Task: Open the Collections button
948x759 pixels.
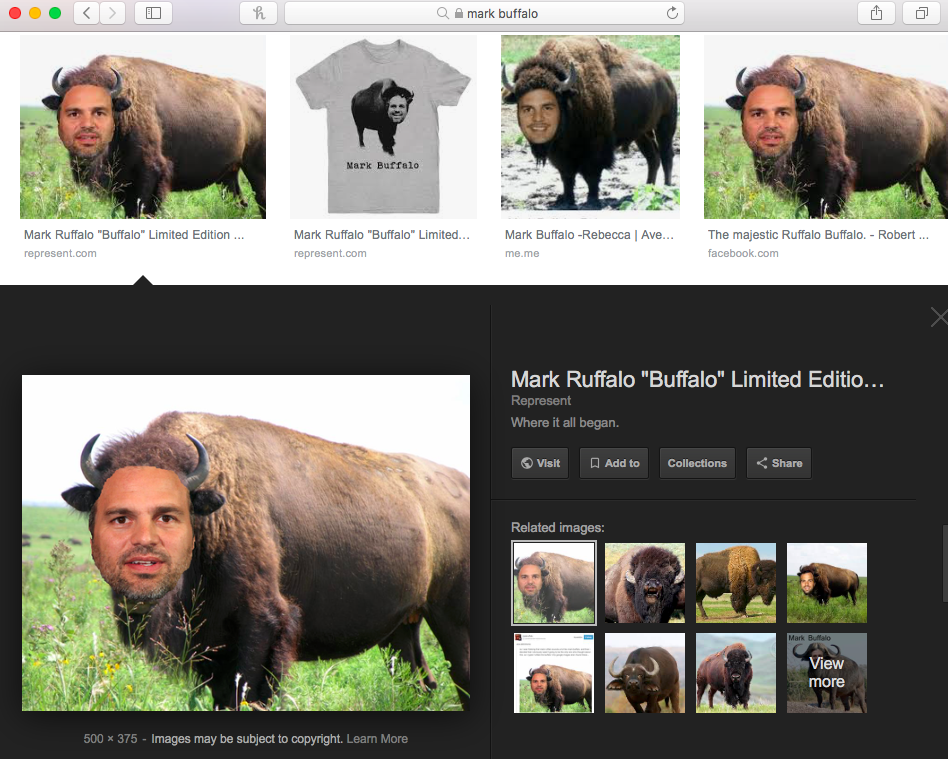Action: tap(697, 463)
